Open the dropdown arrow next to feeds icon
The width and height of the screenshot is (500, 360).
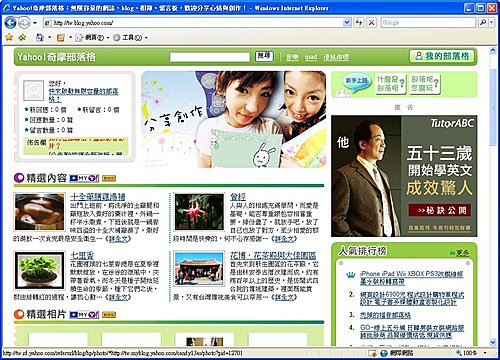[70, 37]
